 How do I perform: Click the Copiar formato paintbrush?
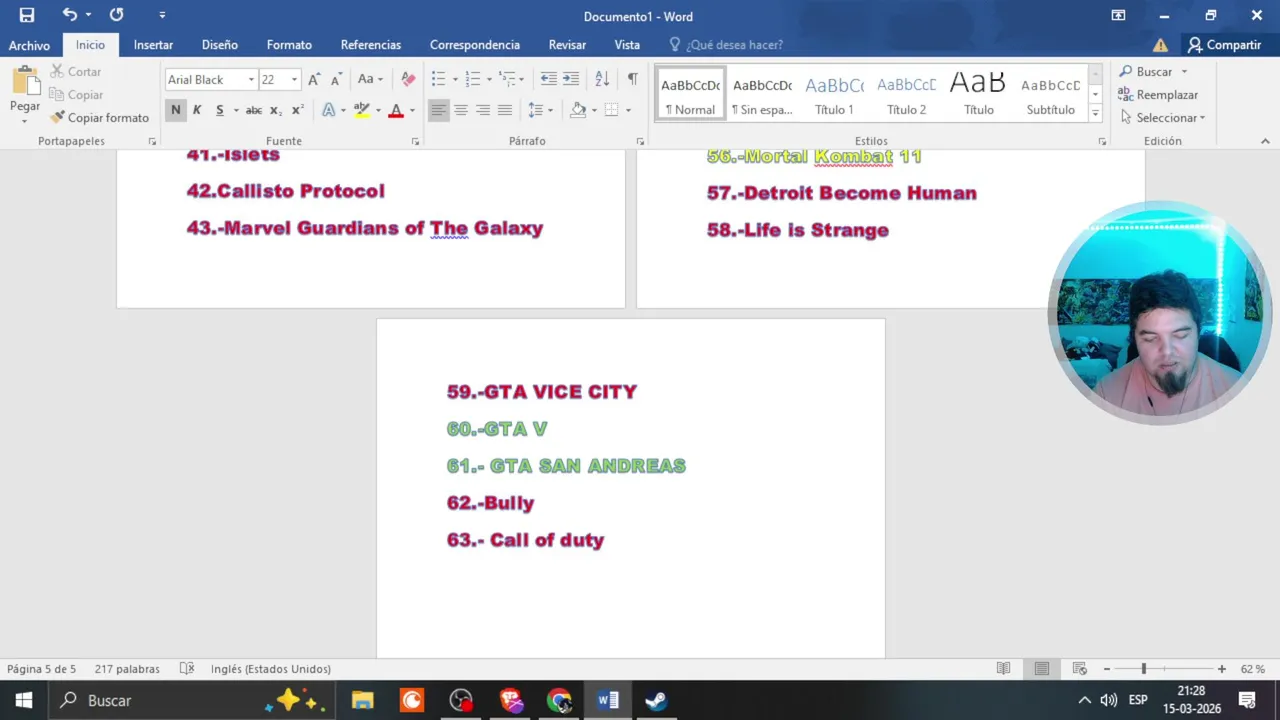[x=99, y=118]
